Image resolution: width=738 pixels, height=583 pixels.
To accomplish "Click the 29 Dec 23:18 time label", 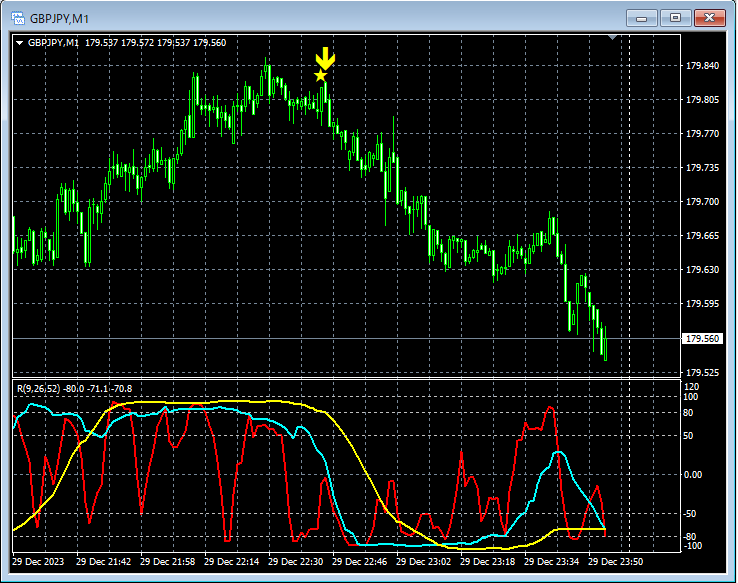I will [488, 561].
